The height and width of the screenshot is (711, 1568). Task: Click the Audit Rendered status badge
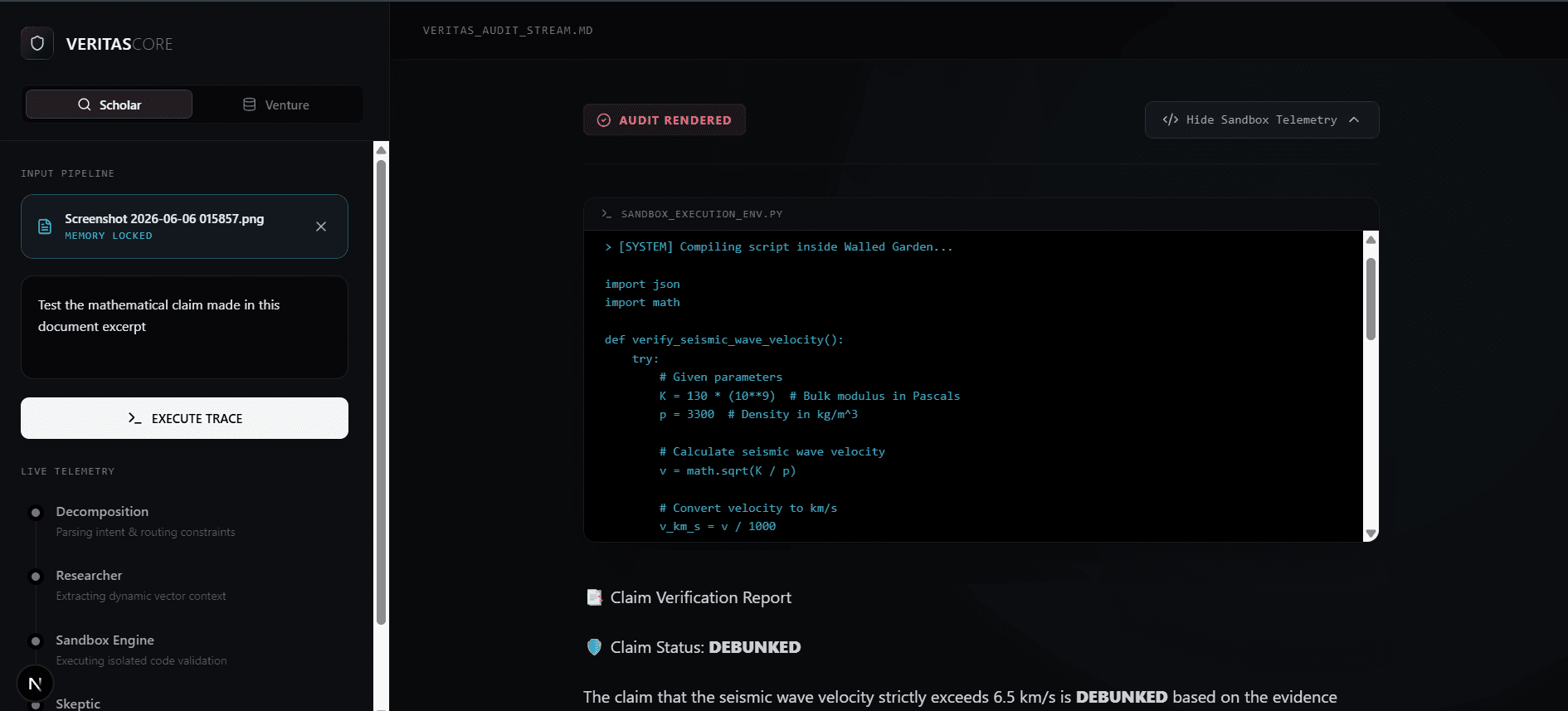pyautogui.click(x=665, y=119)
